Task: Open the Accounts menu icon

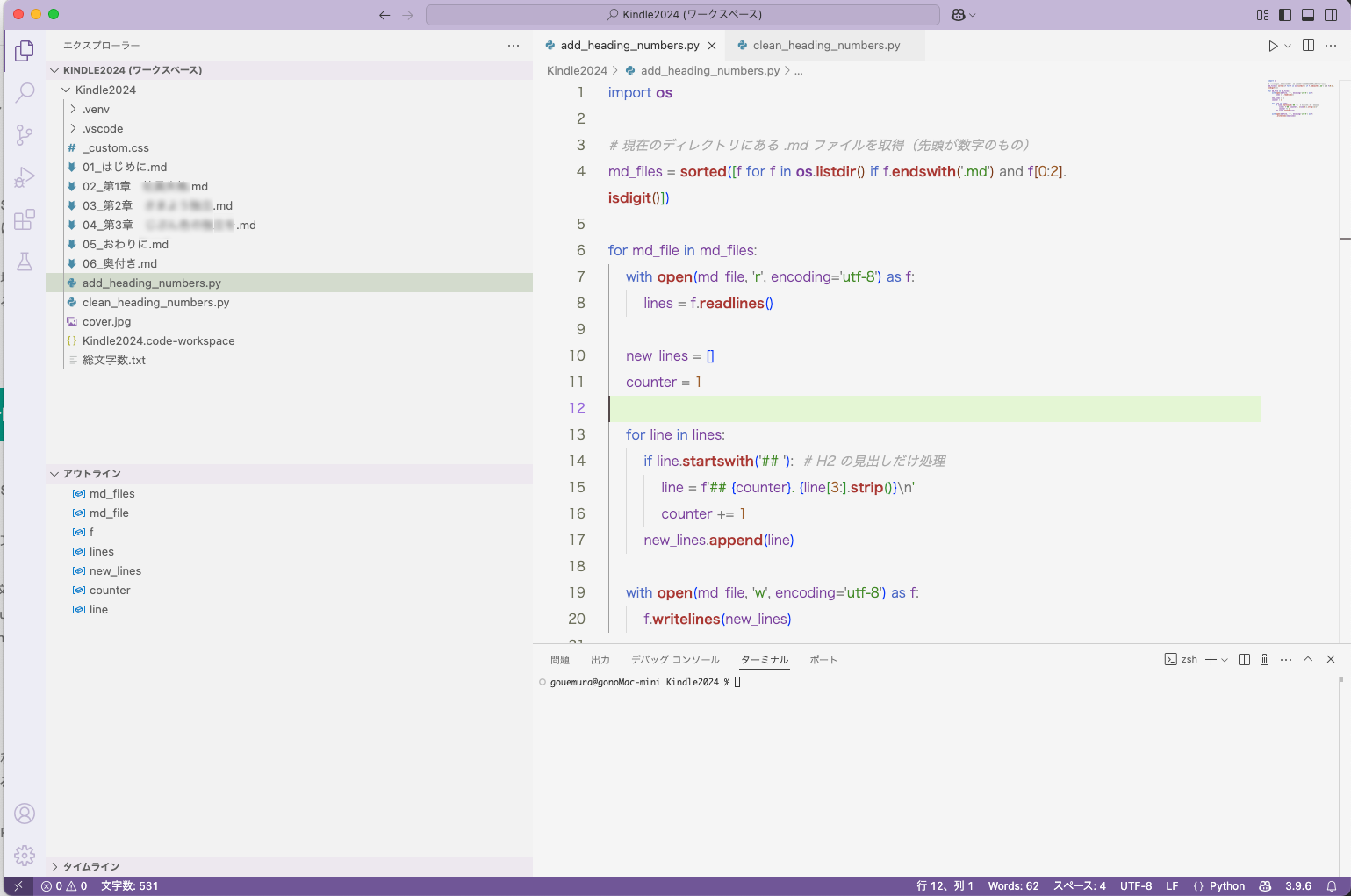Action: [x=25, y=814]
